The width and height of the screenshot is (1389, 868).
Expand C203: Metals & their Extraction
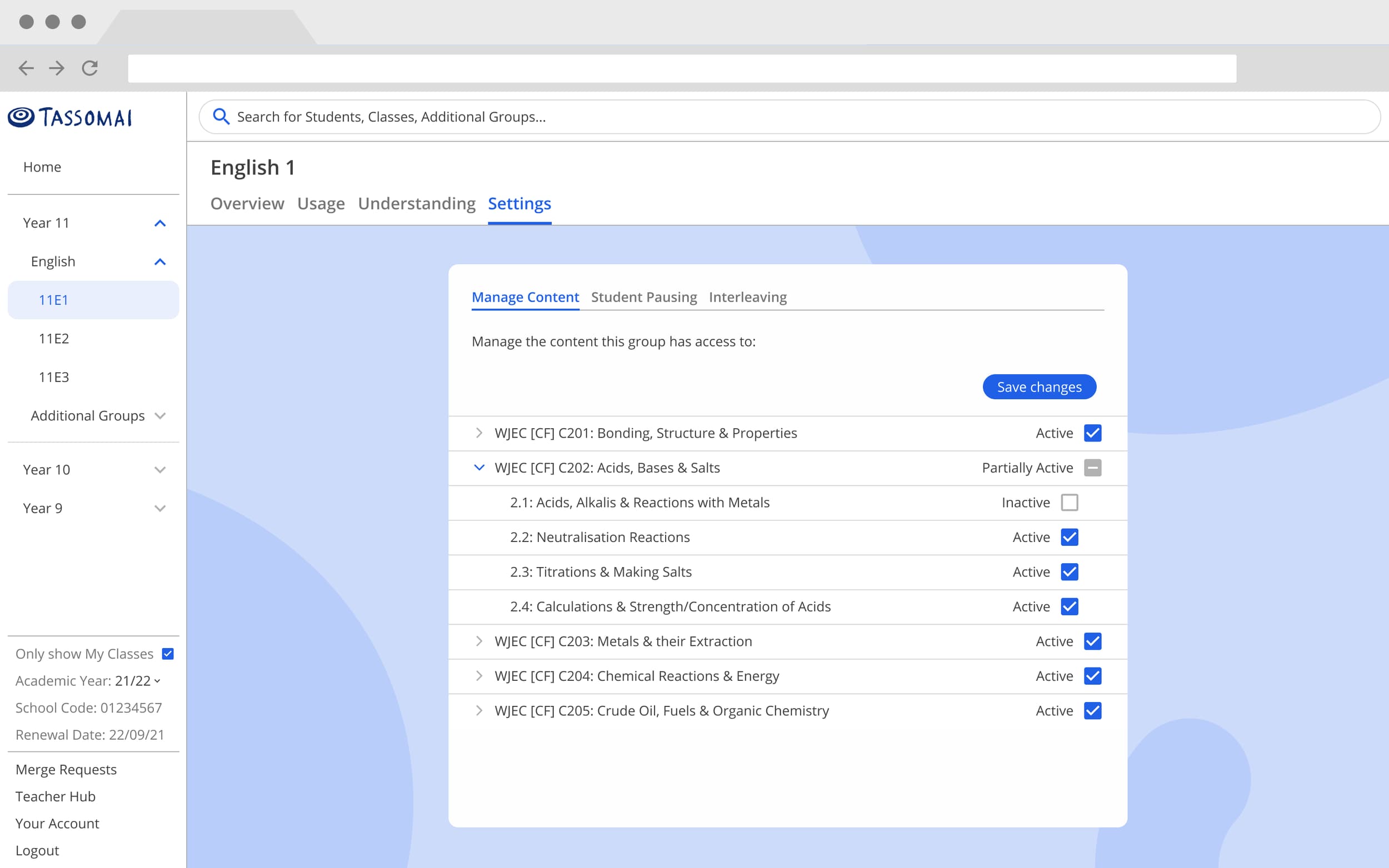pos(478,641)
